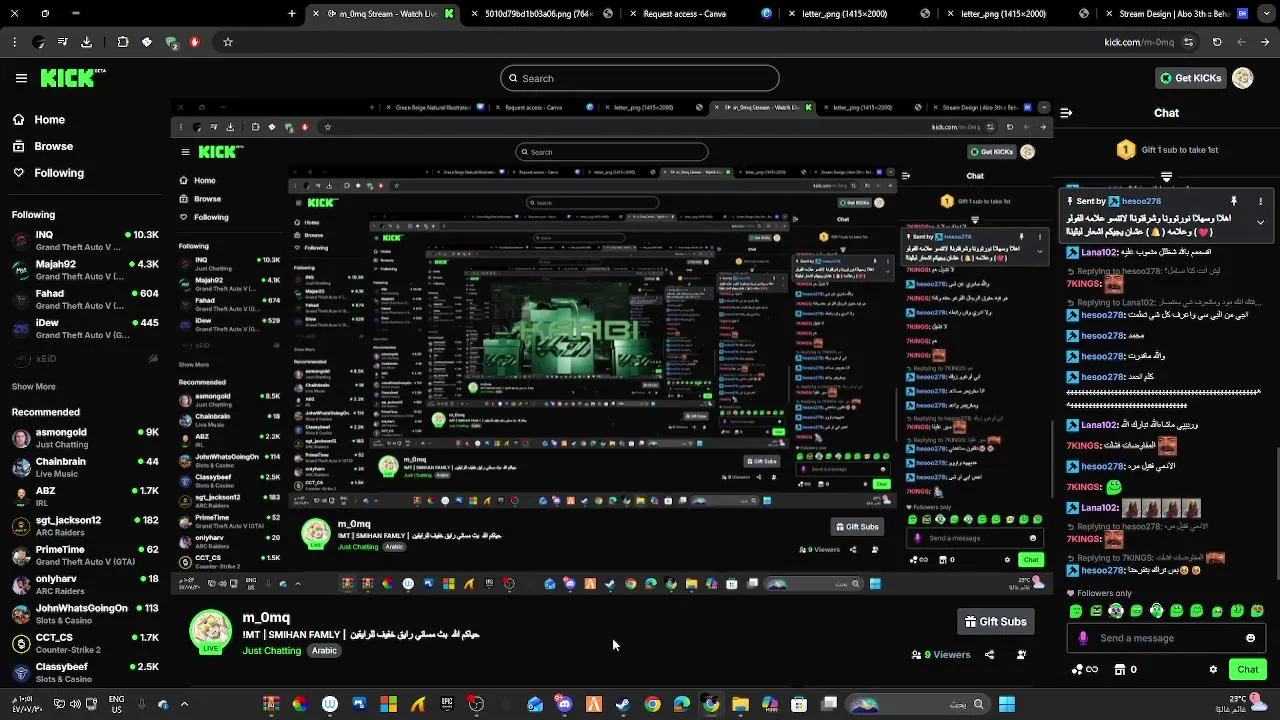Open Epic Games launcher from taskbar

tap(447, 704)
